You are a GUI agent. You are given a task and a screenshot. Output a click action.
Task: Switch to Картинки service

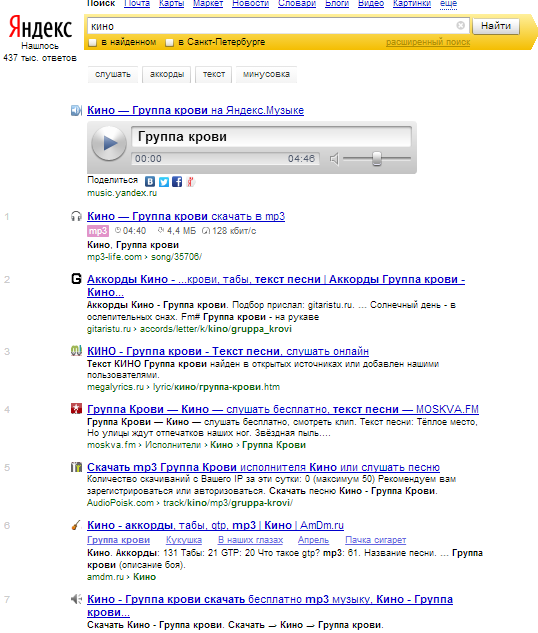coord(412,4)
